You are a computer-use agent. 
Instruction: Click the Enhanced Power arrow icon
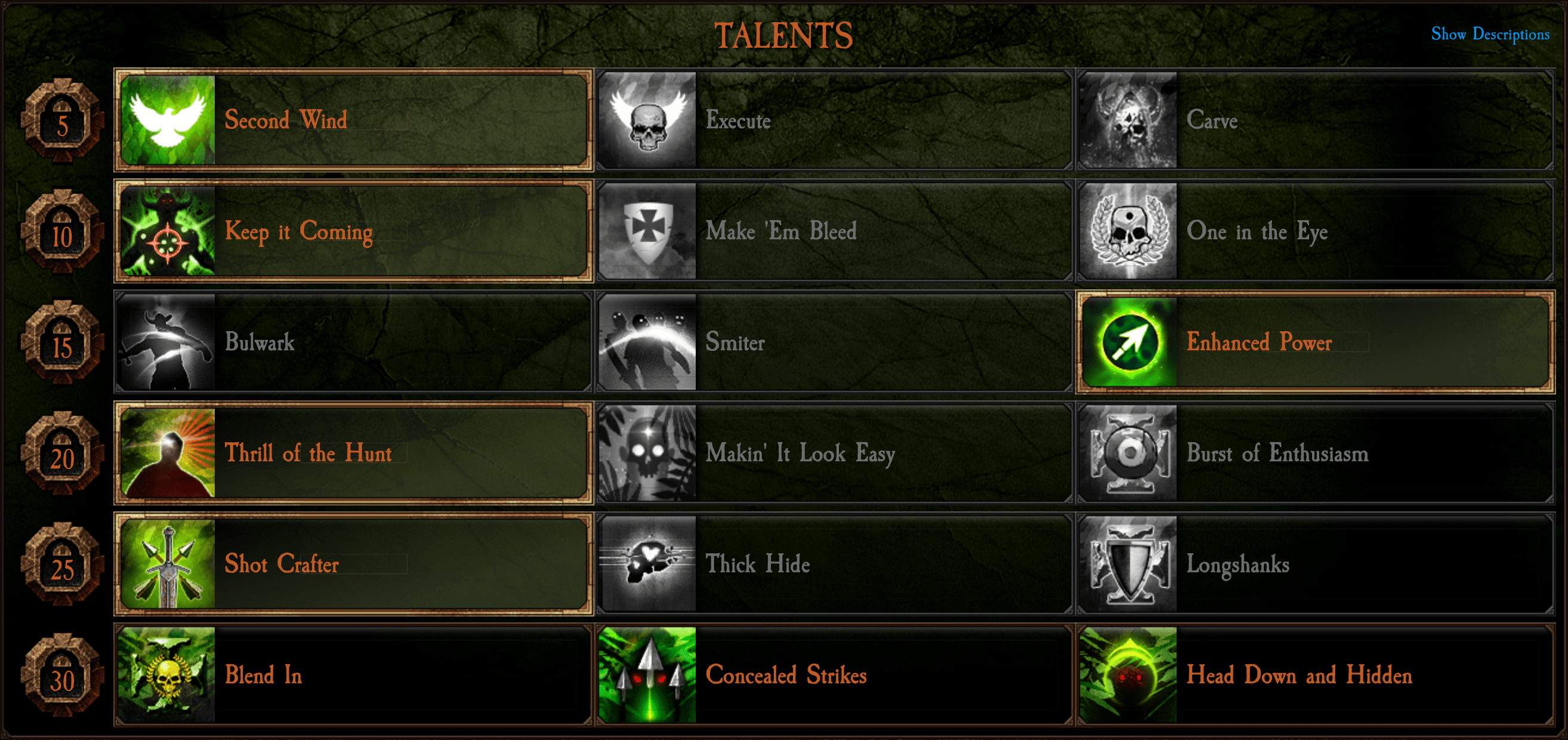[x=1129, y=342]
